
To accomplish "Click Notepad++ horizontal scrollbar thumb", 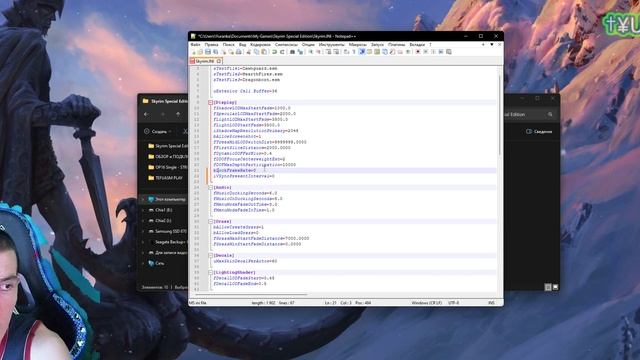I will [x=251, y=294].
